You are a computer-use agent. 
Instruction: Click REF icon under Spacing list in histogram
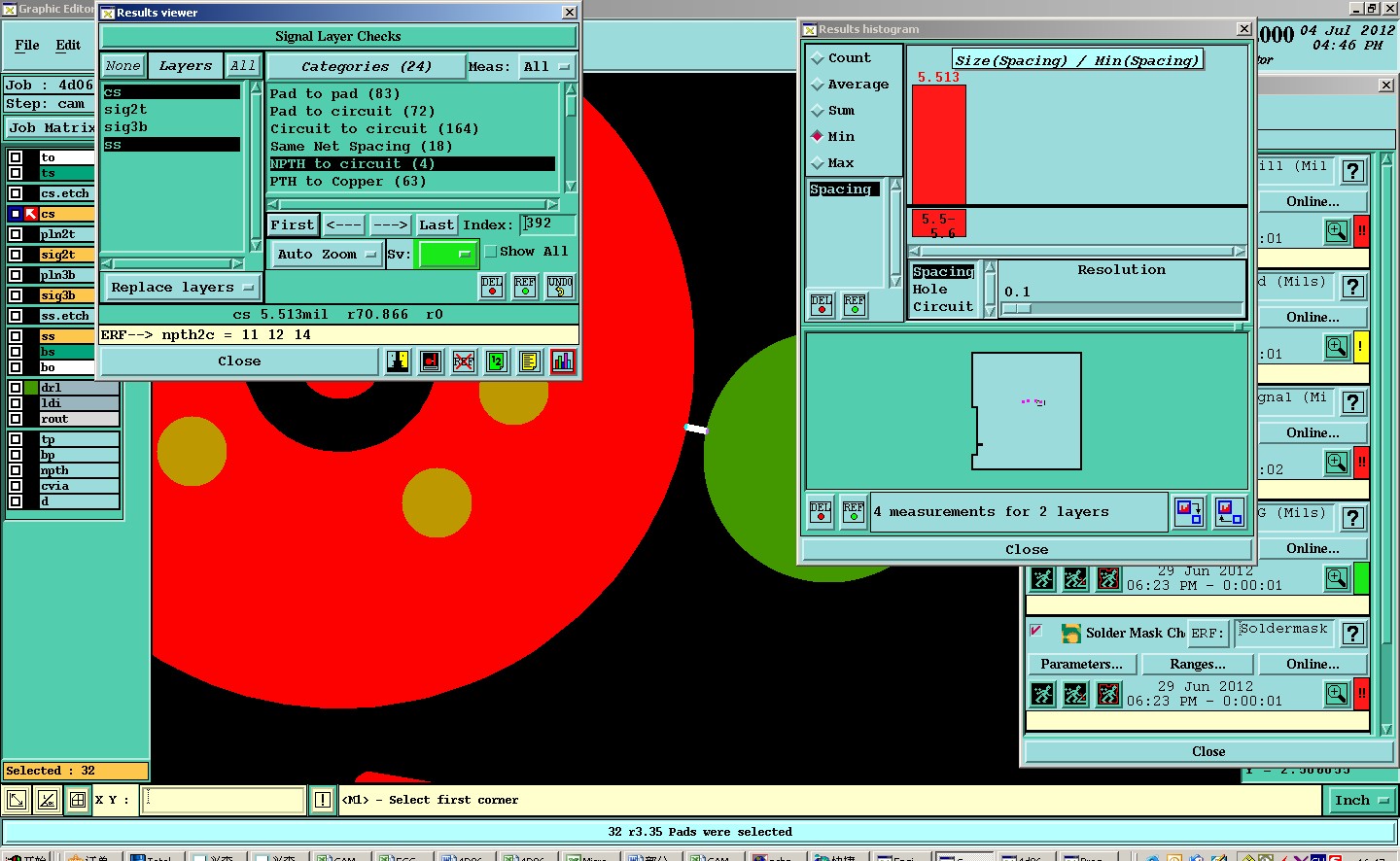point(855,306)
